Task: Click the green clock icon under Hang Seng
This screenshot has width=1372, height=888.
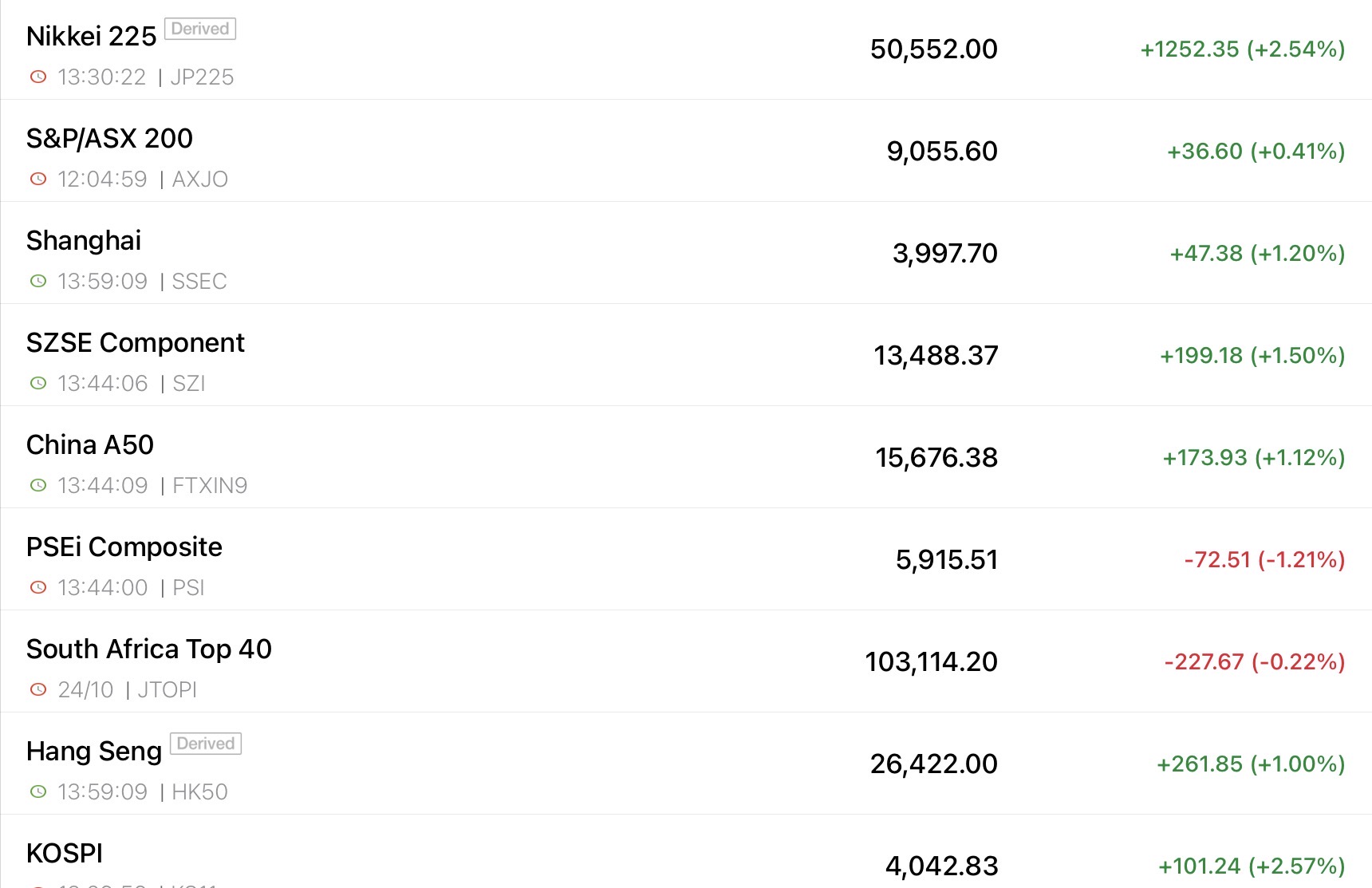Action: coord(38,792)
